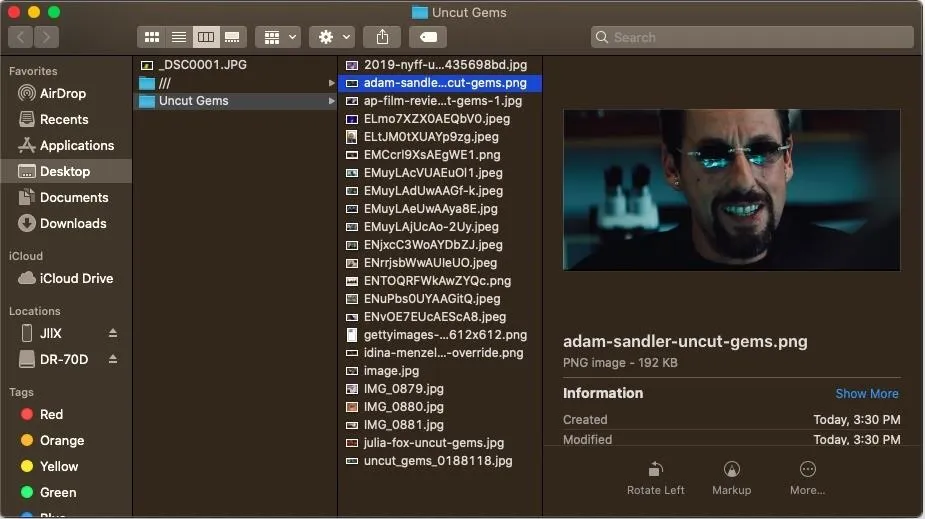
Task: Select IMG_0879.jpg
Action: click(441, 389)
